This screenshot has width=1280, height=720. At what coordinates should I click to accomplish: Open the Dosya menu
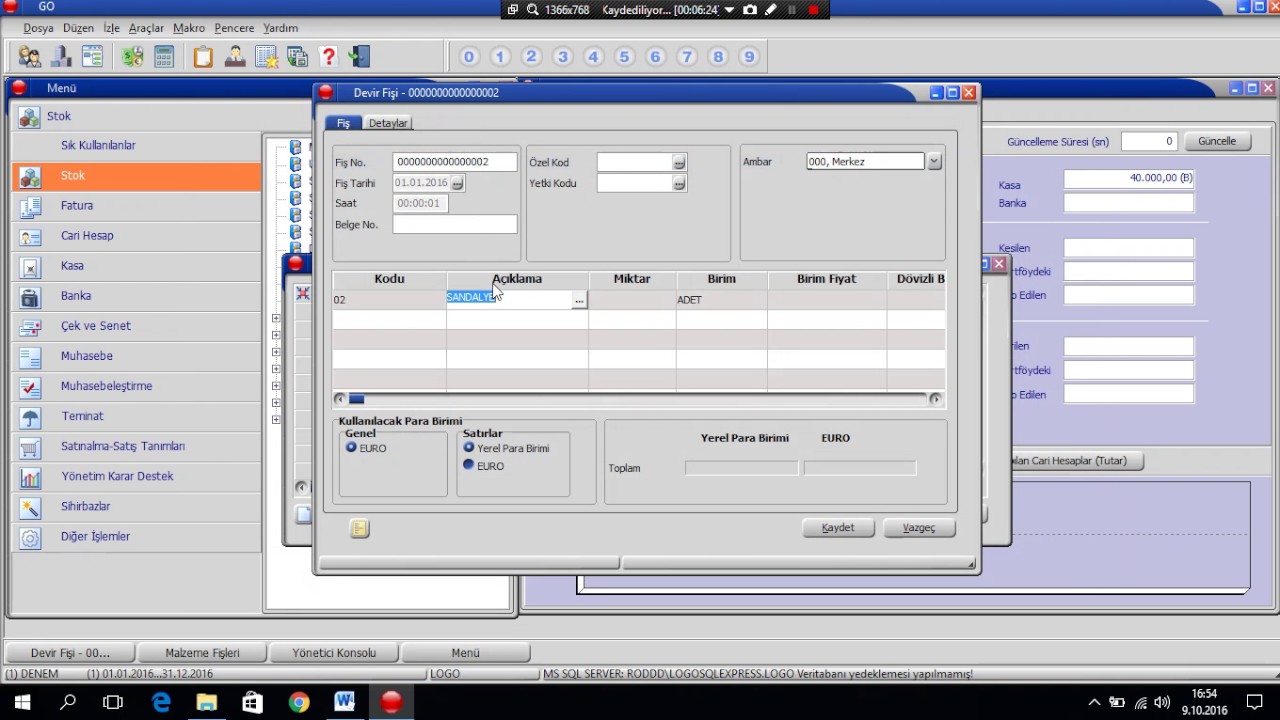38,28
